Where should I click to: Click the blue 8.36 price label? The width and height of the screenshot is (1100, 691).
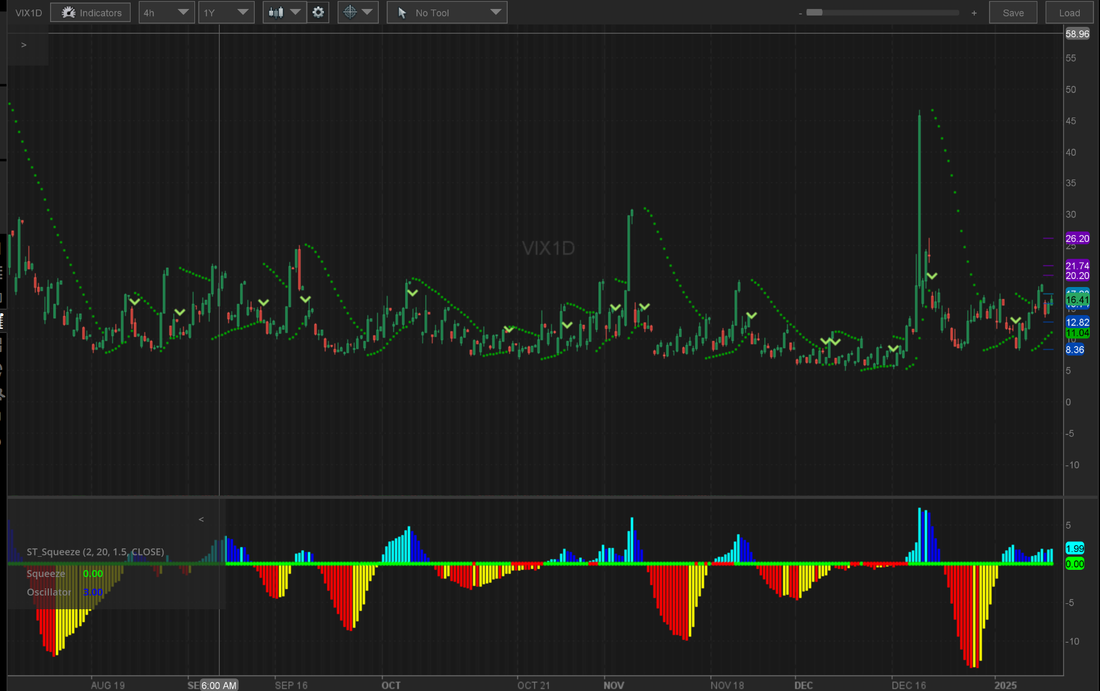[x=1075, y=349]
